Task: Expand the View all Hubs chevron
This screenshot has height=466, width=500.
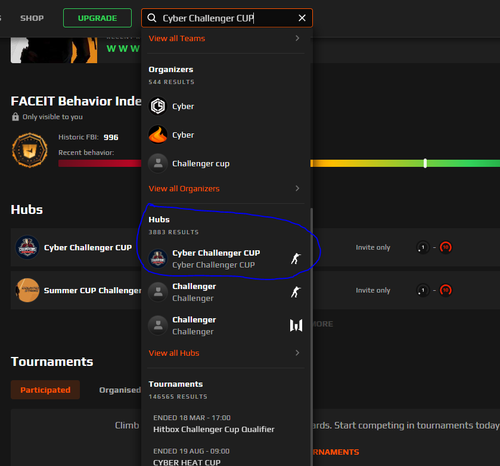Action: (297, 353)
